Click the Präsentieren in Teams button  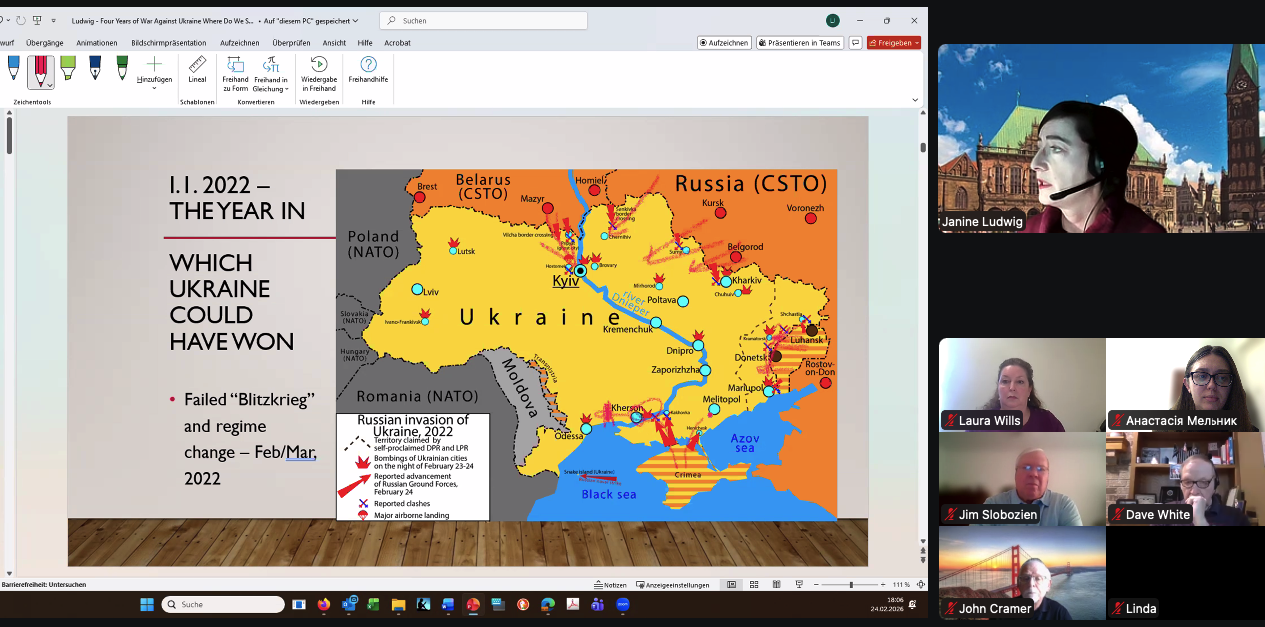[799, 43]
